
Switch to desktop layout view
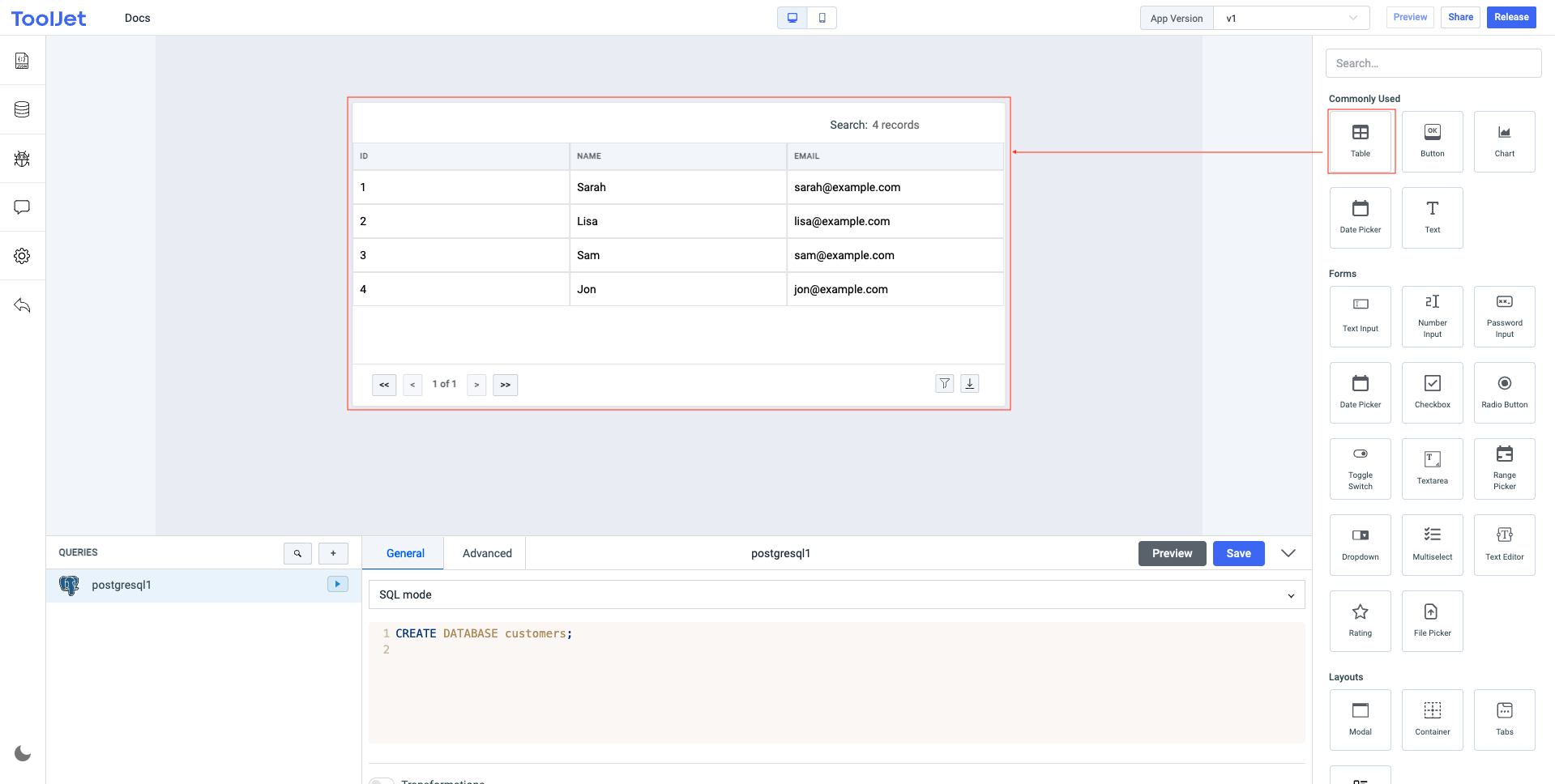coord(792,18)
